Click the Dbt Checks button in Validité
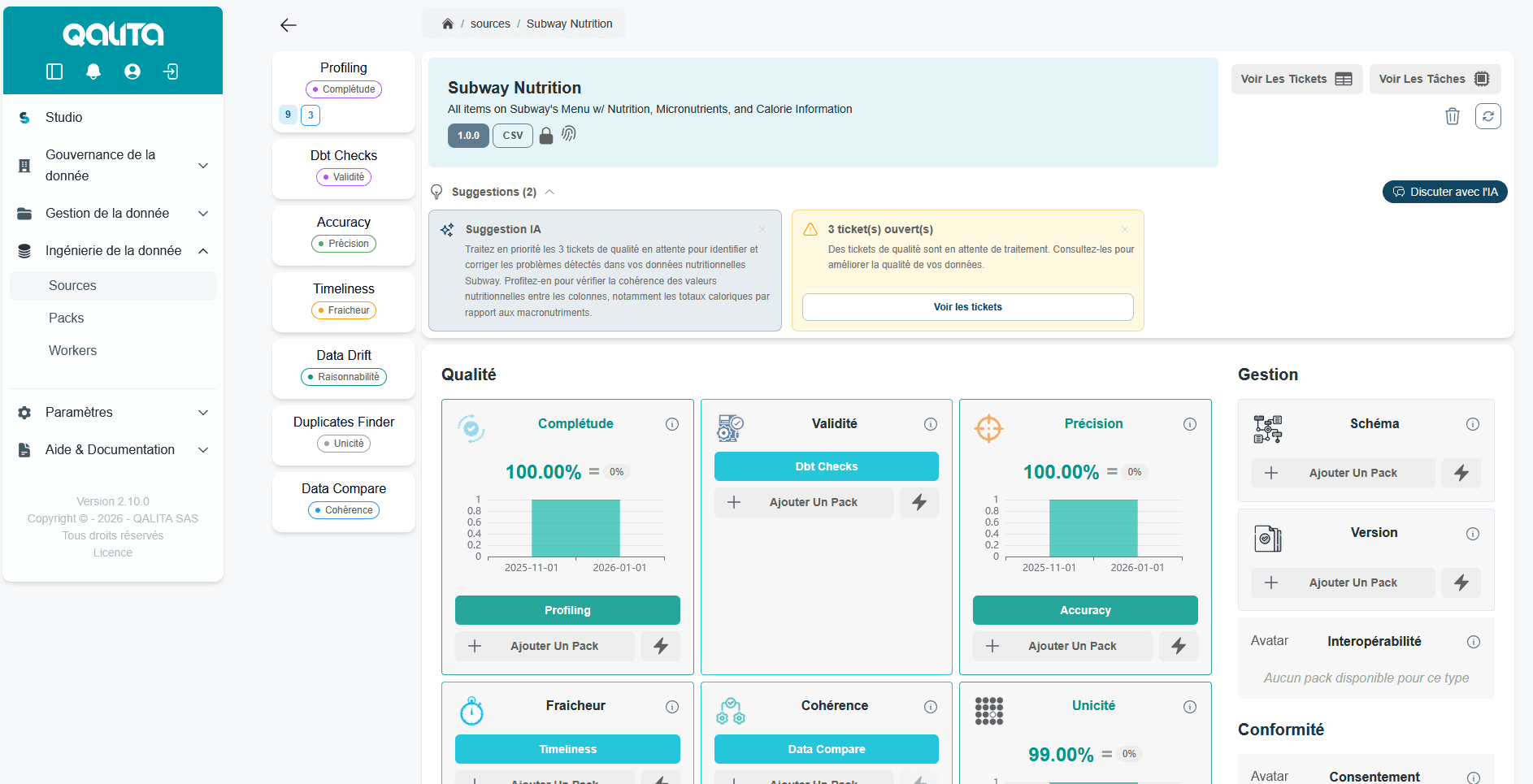1533x784 pixels. coord(826,466)
